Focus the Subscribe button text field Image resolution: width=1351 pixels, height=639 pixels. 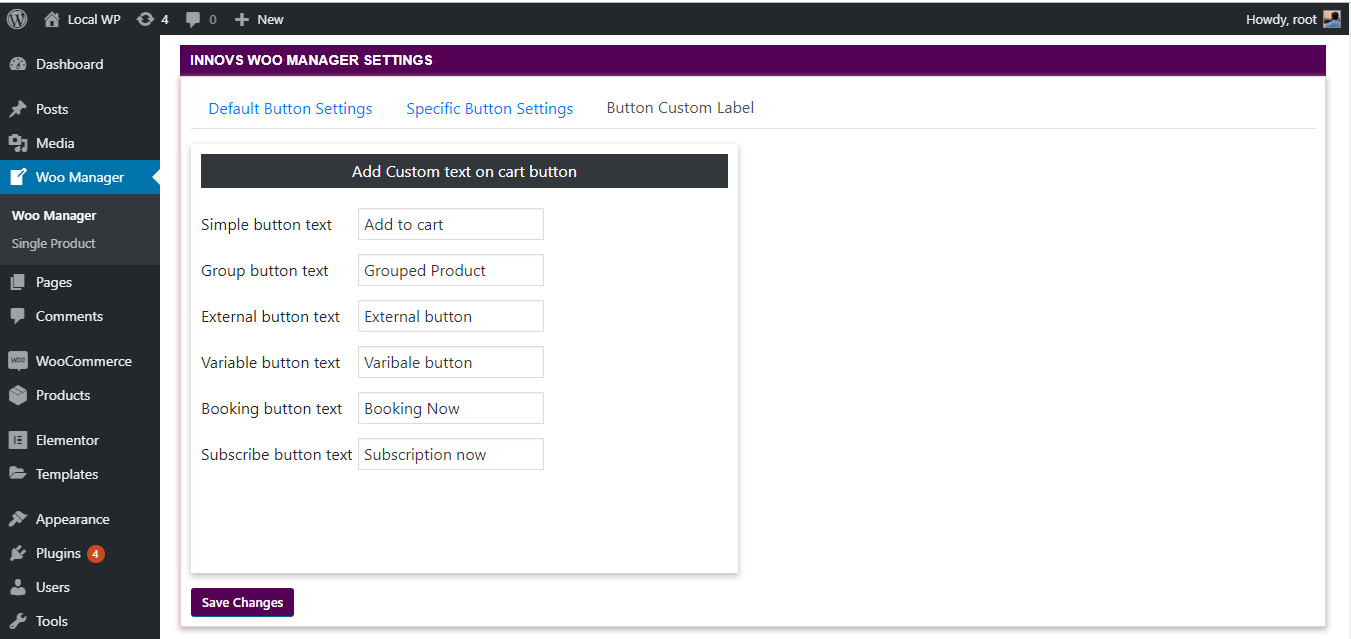pos(451,454)
